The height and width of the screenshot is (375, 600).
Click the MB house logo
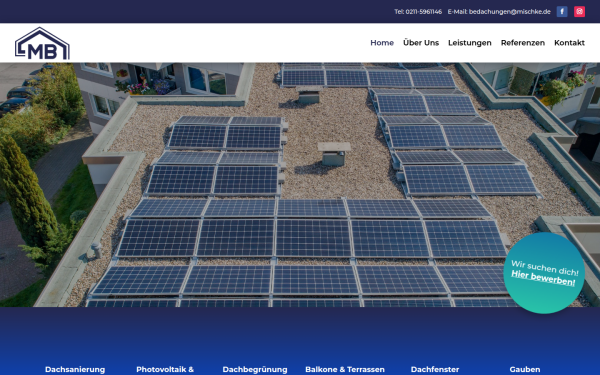(x=42, y=43)
